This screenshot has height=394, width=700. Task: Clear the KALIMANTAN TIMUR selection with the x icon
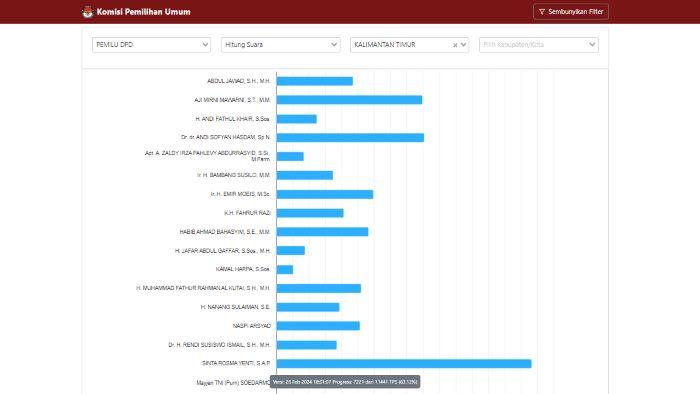(x=455, y=45)
